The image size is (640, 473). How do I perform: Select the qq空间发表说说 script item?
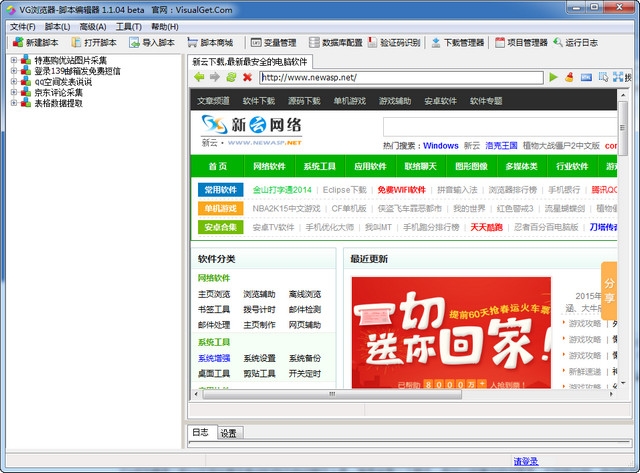tap(63, 82)
